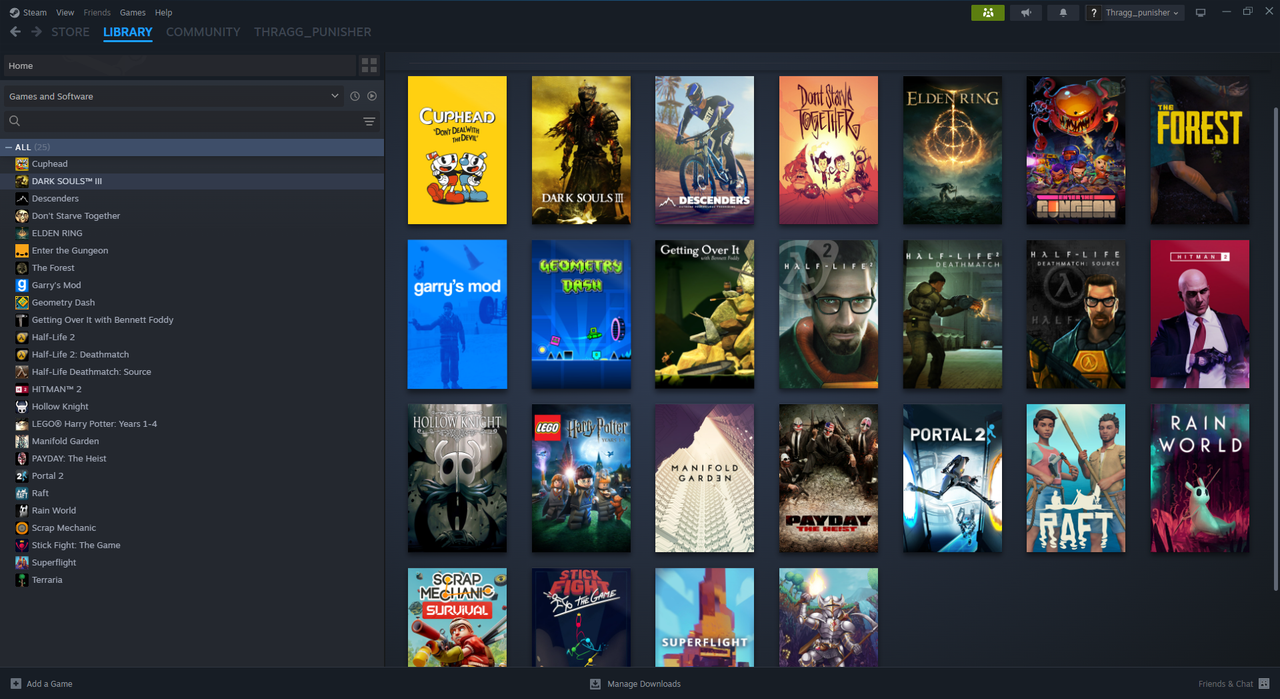1280x699 pixels.
Task: Select "LEGO® Harry Potter: Years 1-4" entry
Action: coord(94,424)
